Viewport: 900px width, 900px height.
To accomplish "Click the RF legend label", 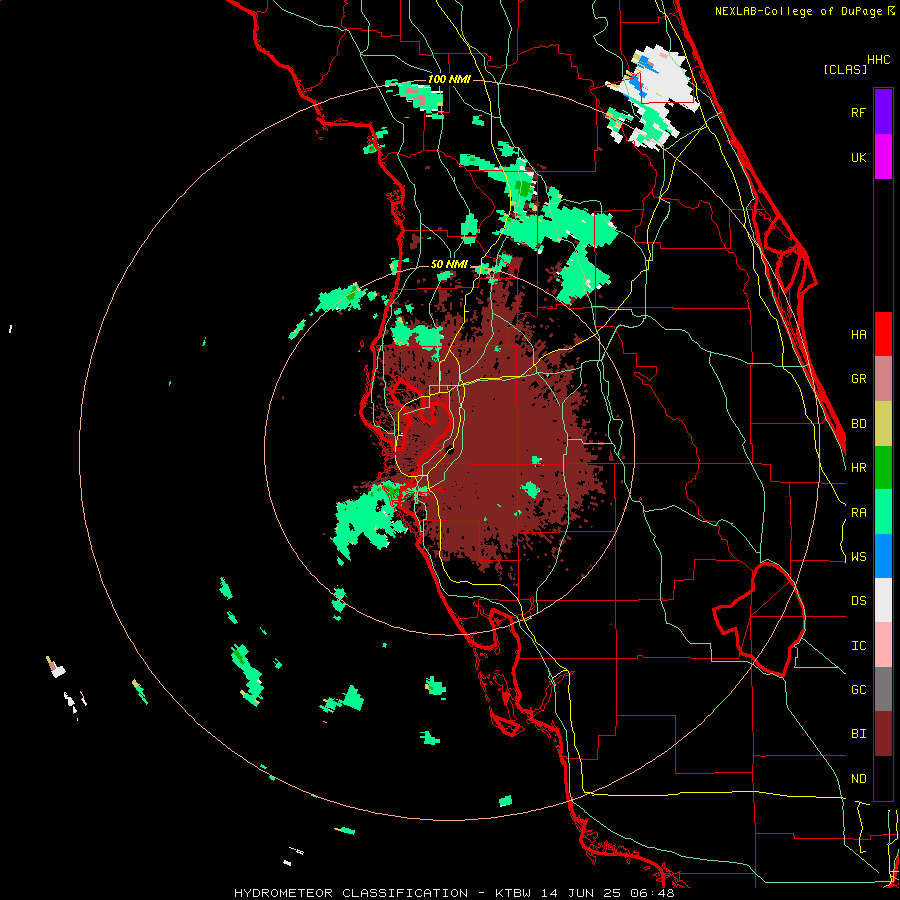I will pos(858,112).
